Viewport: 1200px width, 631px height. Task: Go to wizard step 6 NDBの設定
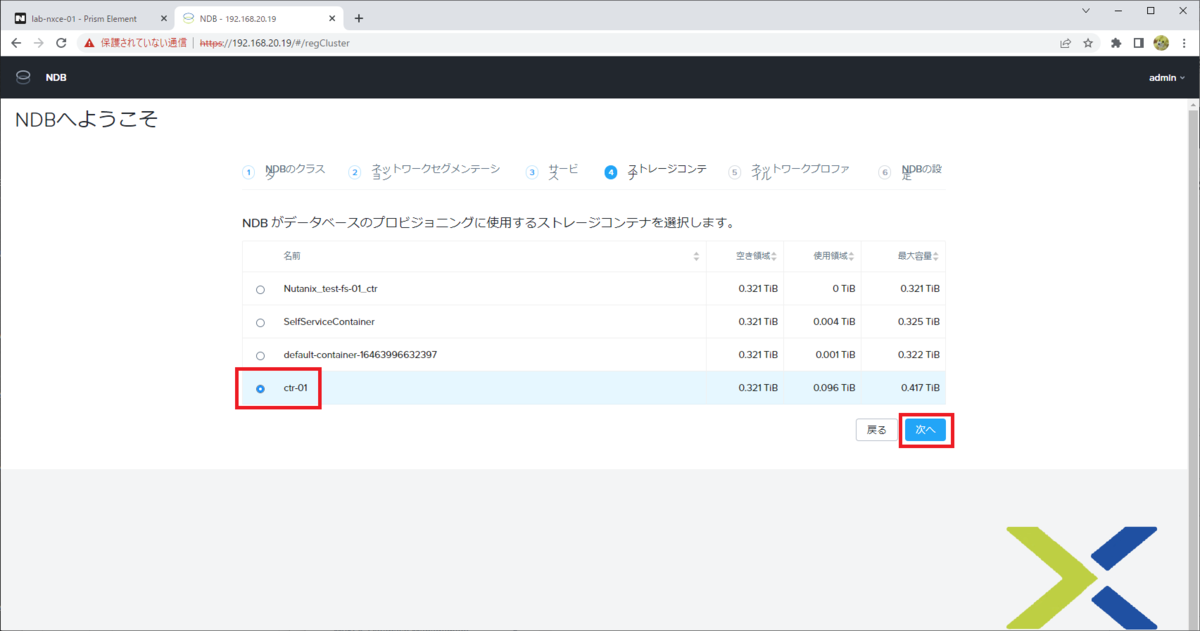[x=910, y=171]
